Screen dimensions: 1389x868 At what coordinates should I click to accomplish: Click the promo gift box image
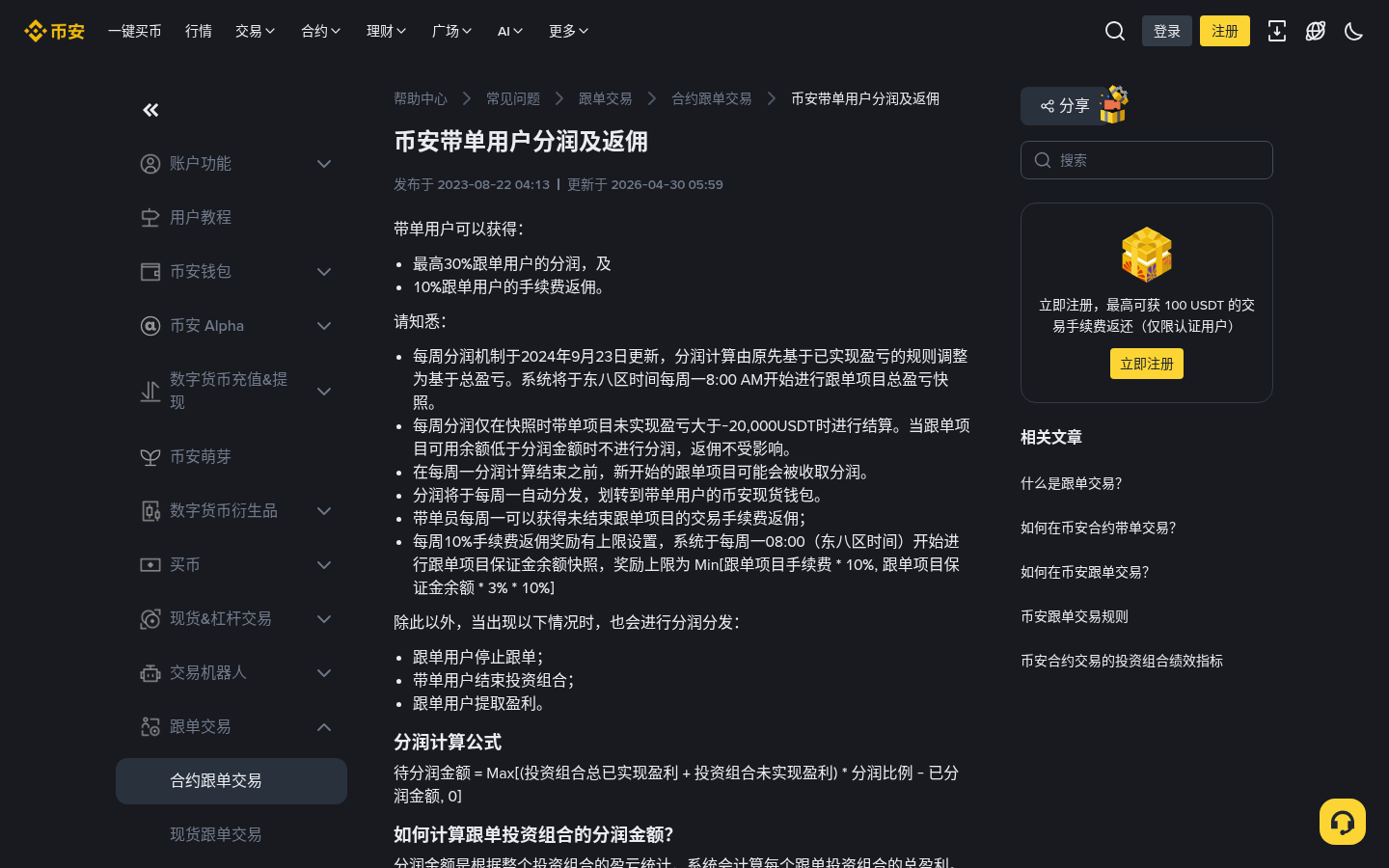(x=1147, y=255)
